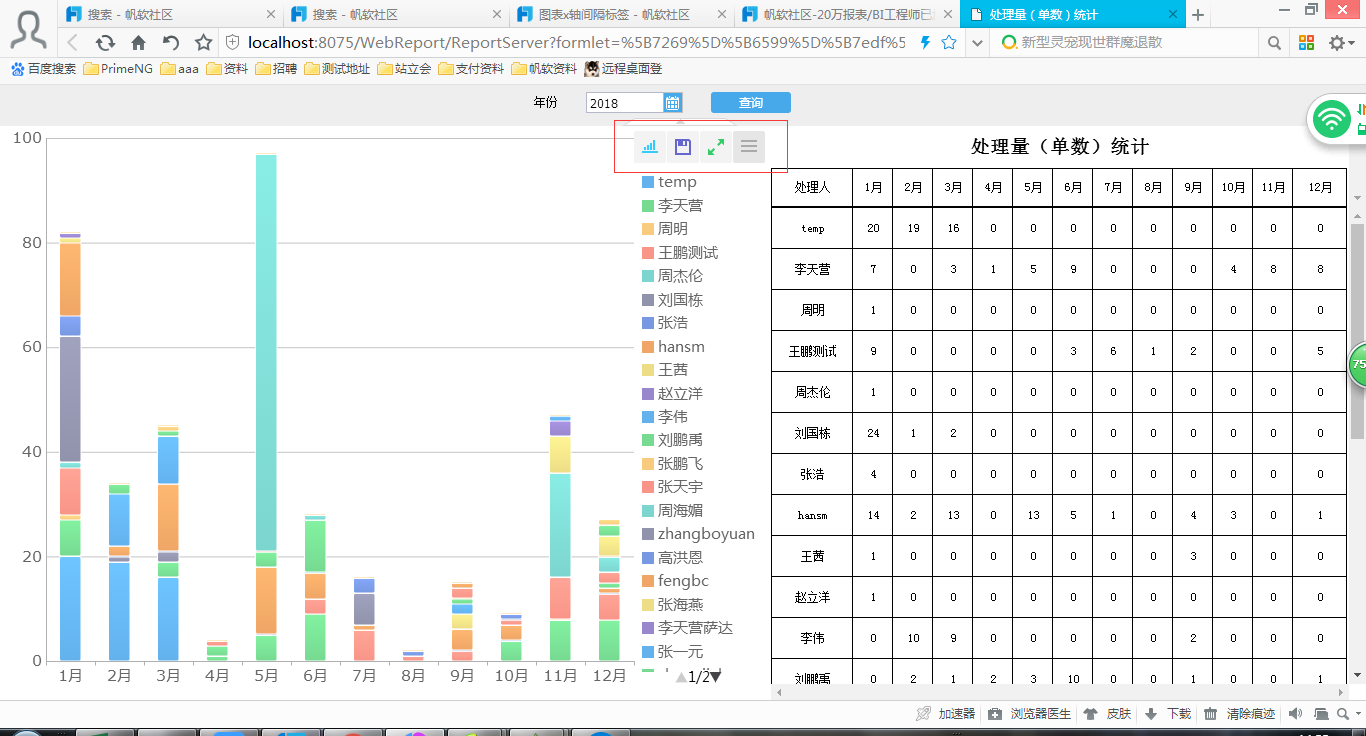This screenshot has width=1366, height=736.
Task: Click the speaker mute icon in status bar
Action: (x=1295, y=714)
